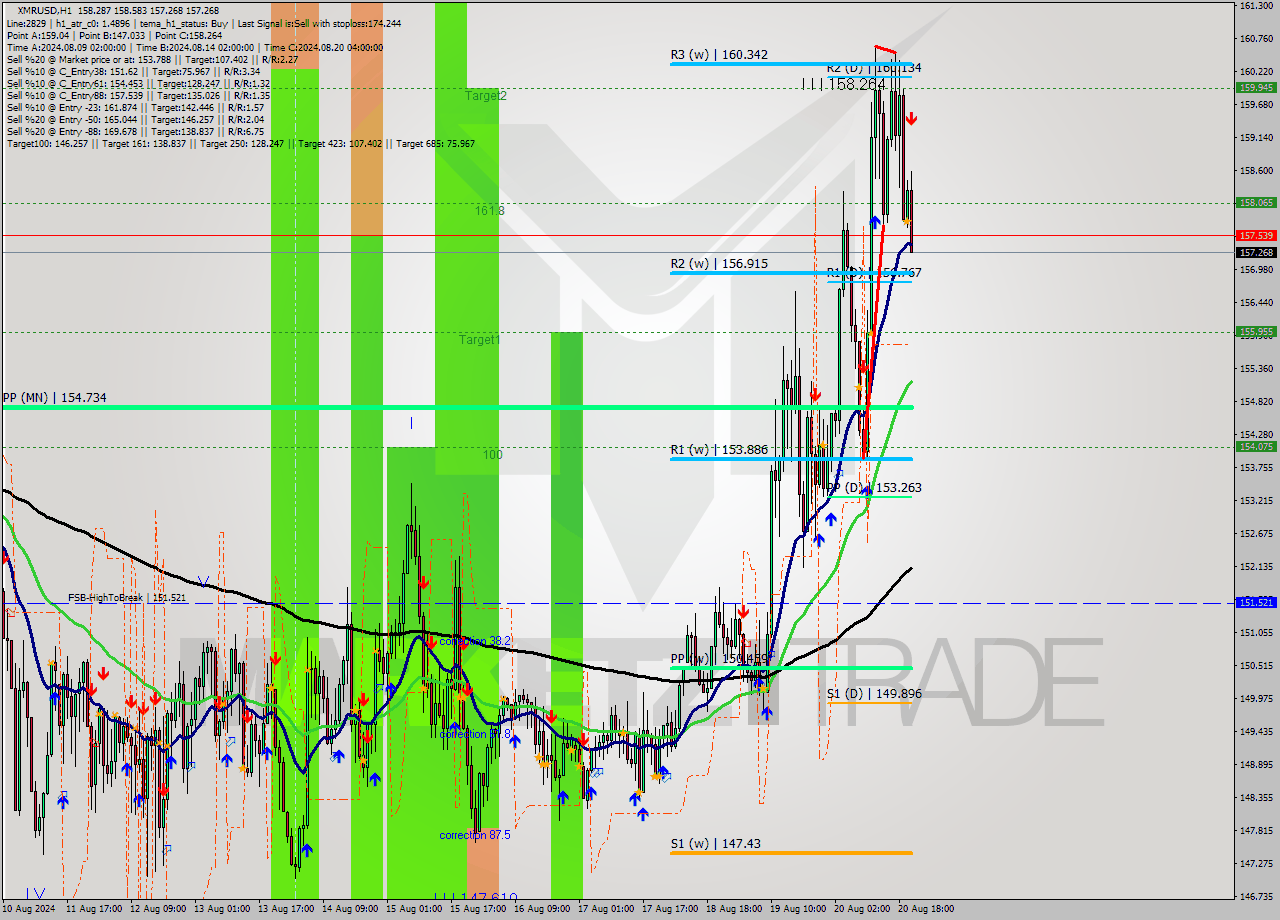Viewport: 1280px width, 920px height.
Task: Click the 'S1 (D) | 149.896' support label
Action: [874, 693]
